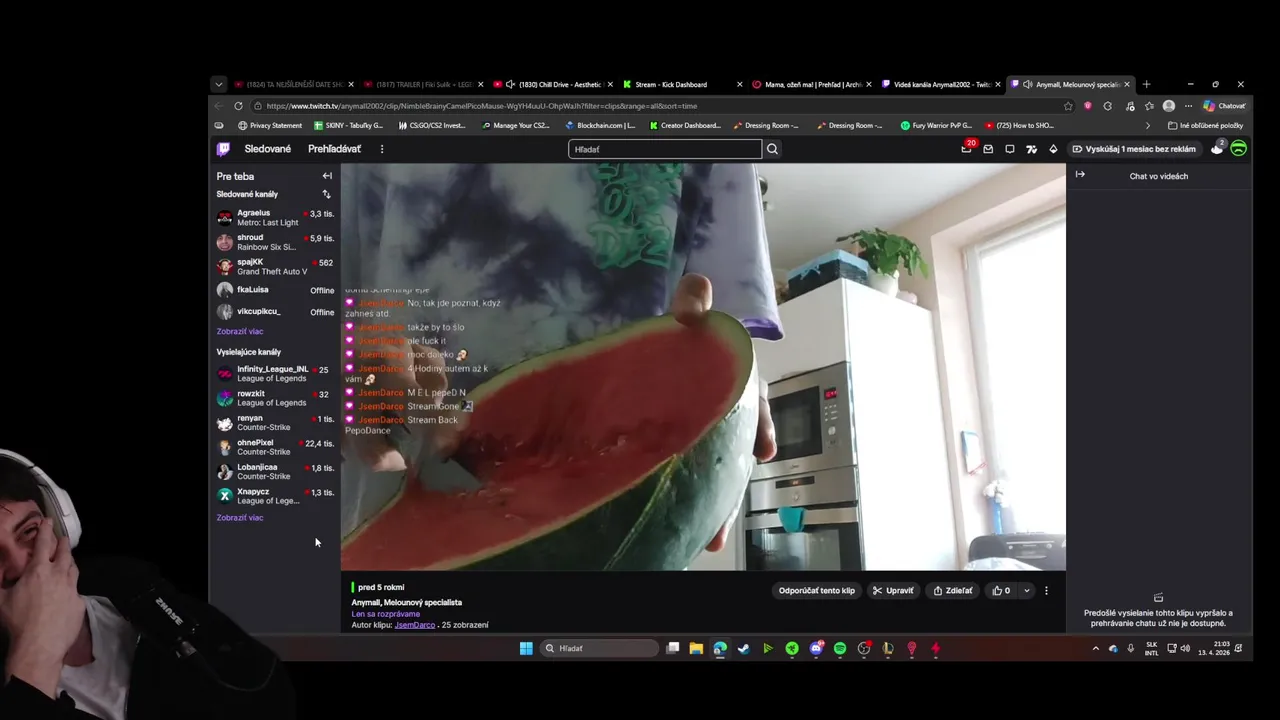Open Steam from the taskbar
The width and height of the screenshot is (1280, 720).
tap(743, 648)
